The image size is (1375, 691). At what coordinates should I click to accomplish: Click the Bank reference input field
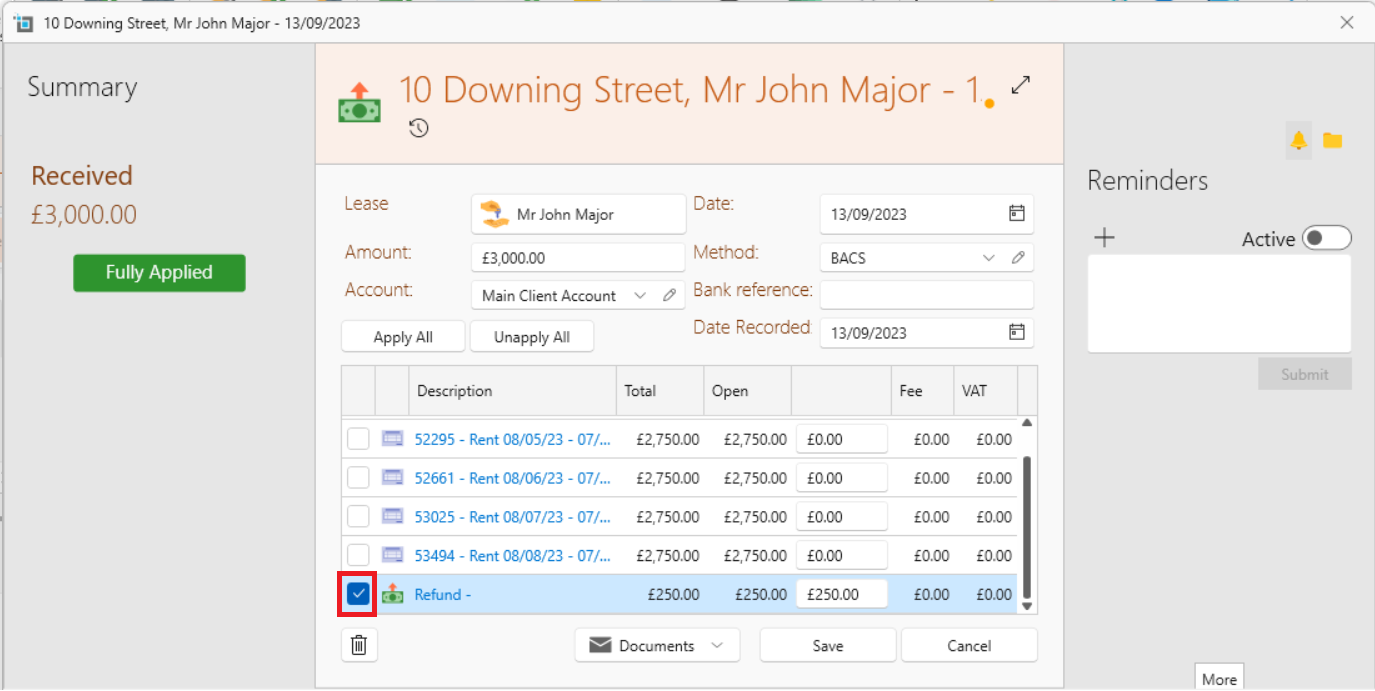[926, 295]
